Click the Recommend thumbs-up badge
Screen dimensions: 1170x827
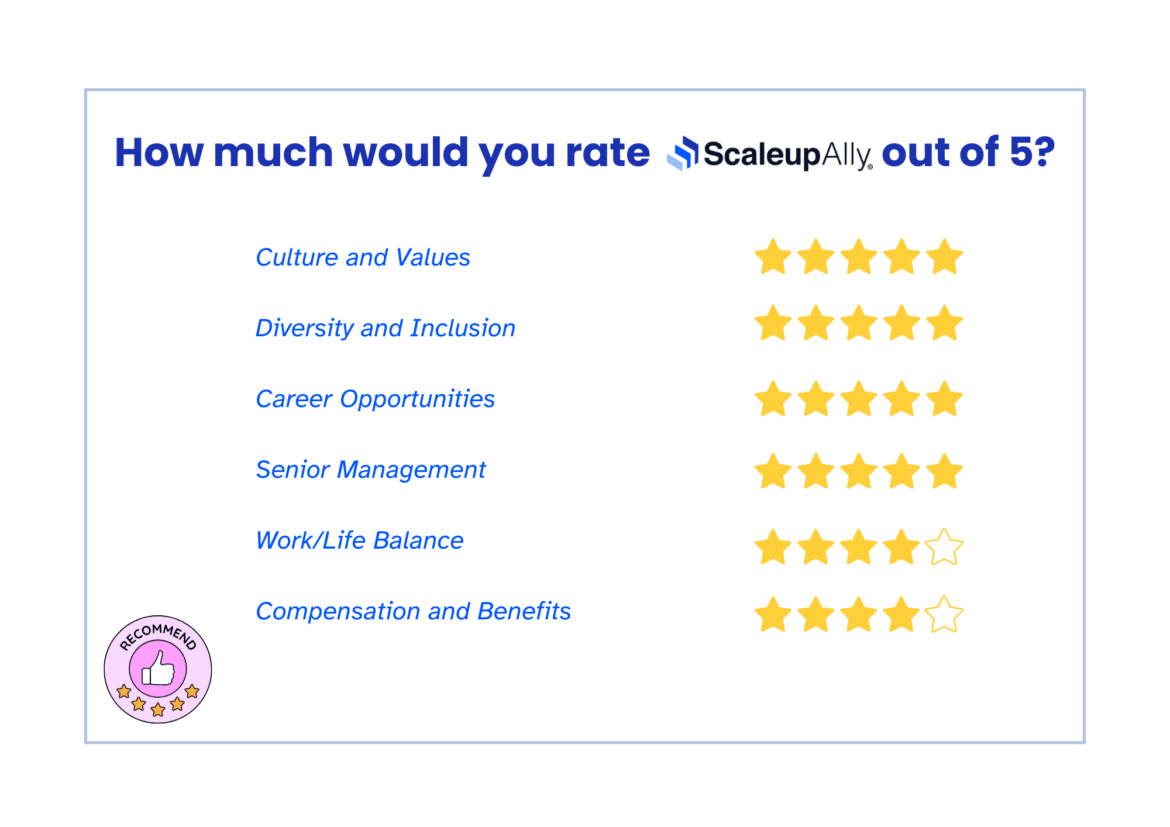point(157,669)
